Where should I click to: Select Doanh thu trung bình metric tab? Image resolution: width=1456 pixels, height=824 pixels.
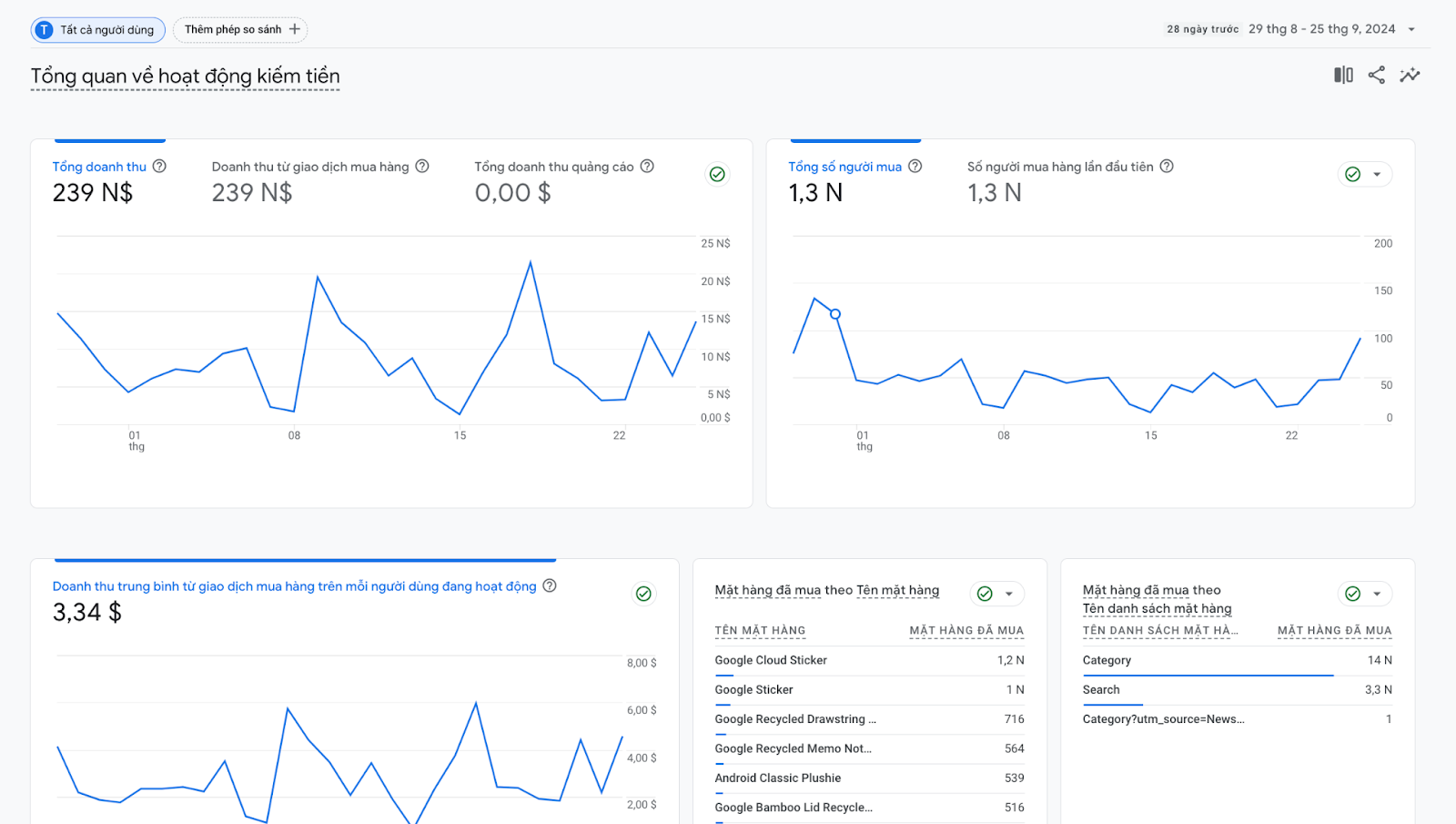tap(304, 601)
